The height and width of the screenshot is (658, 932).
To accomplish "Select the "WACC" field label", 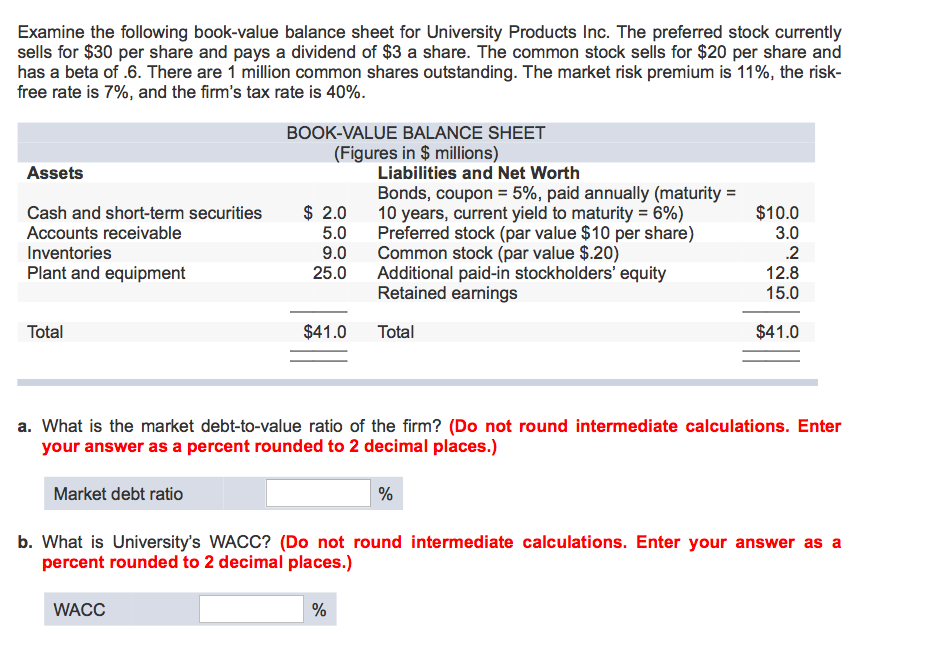I will pos(79,610).
